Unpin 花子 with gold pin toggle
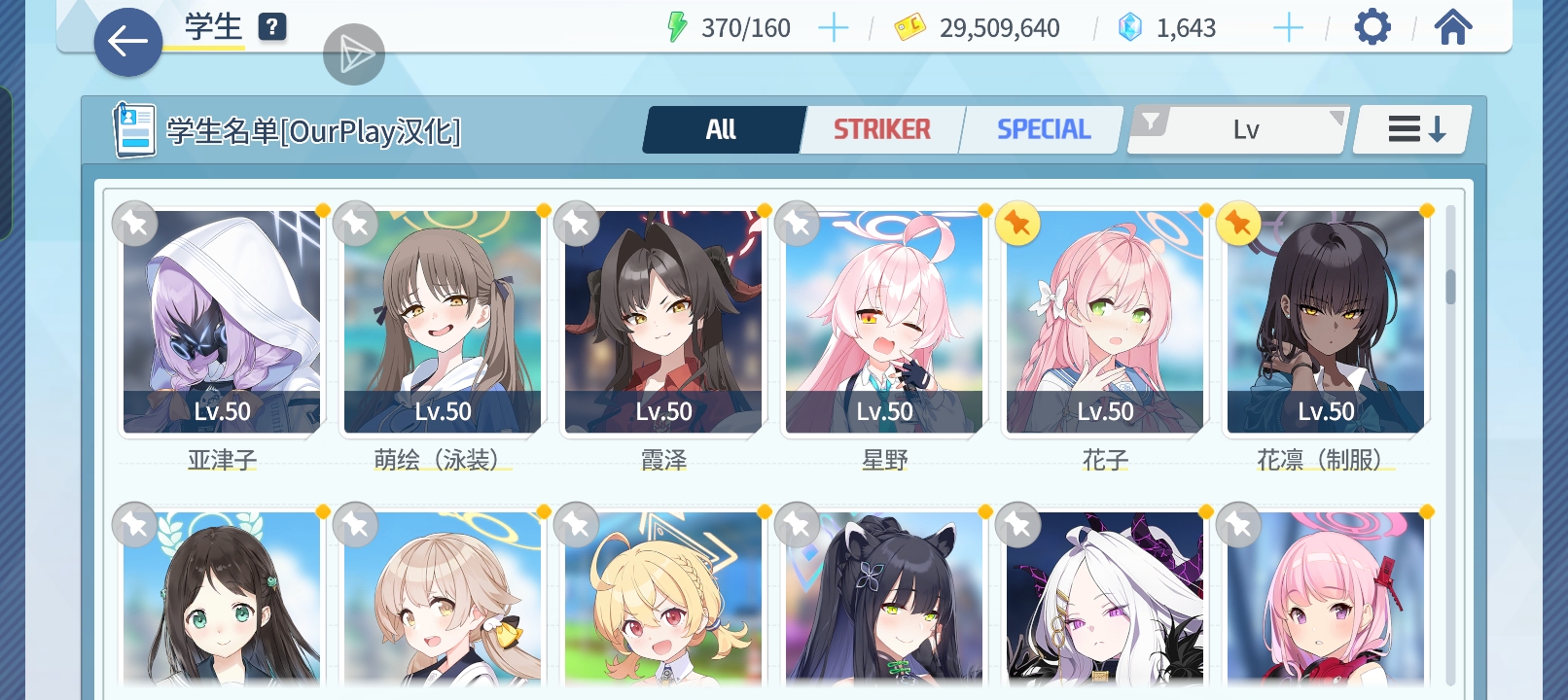This screenshot has height=700, width=1568. [1017, 224]
